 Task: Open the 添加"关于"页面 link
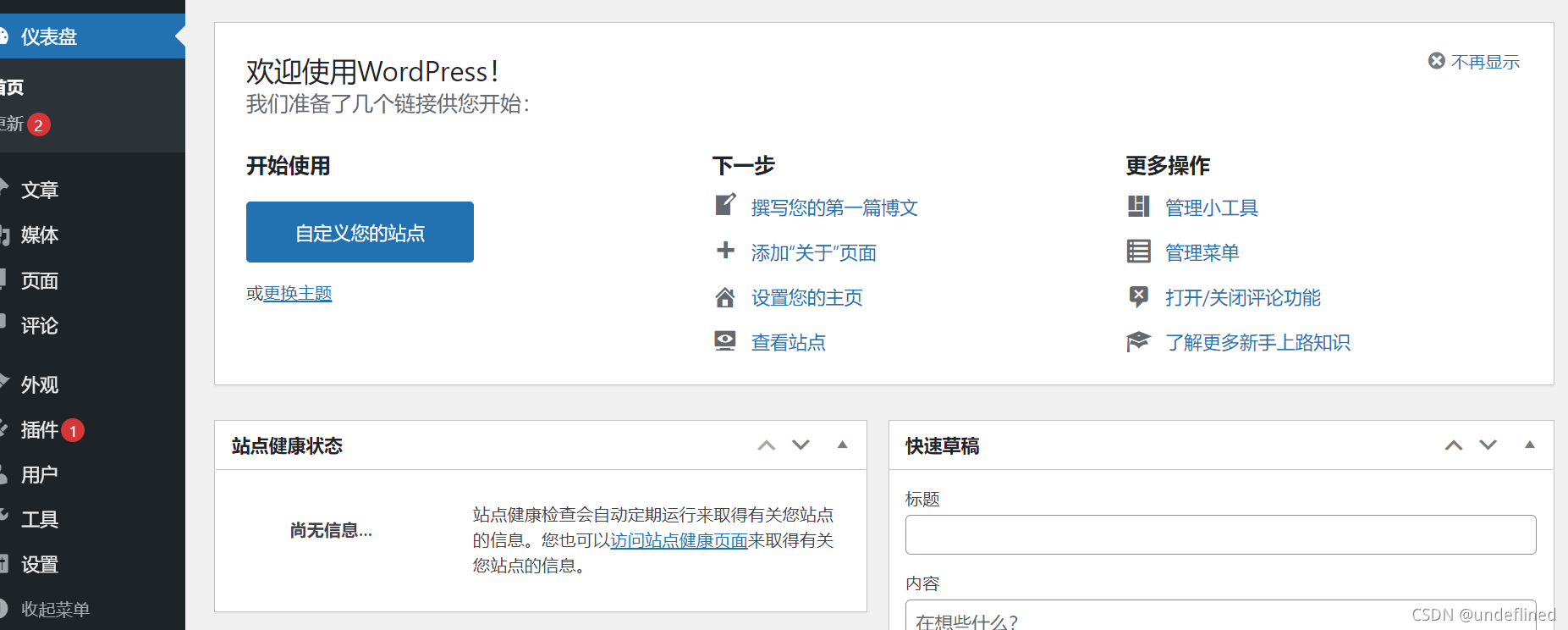coord(814,252)
